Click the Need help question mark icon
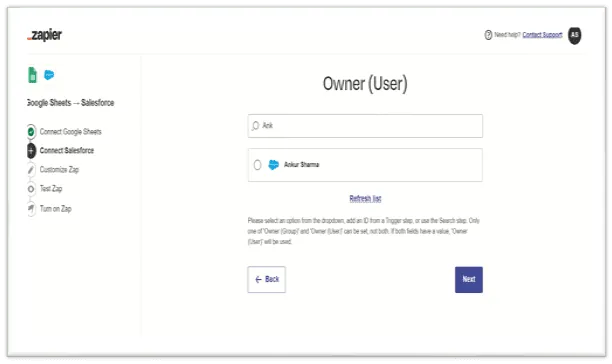Screen dimensions: 612x364 click(x=488, y=35)
